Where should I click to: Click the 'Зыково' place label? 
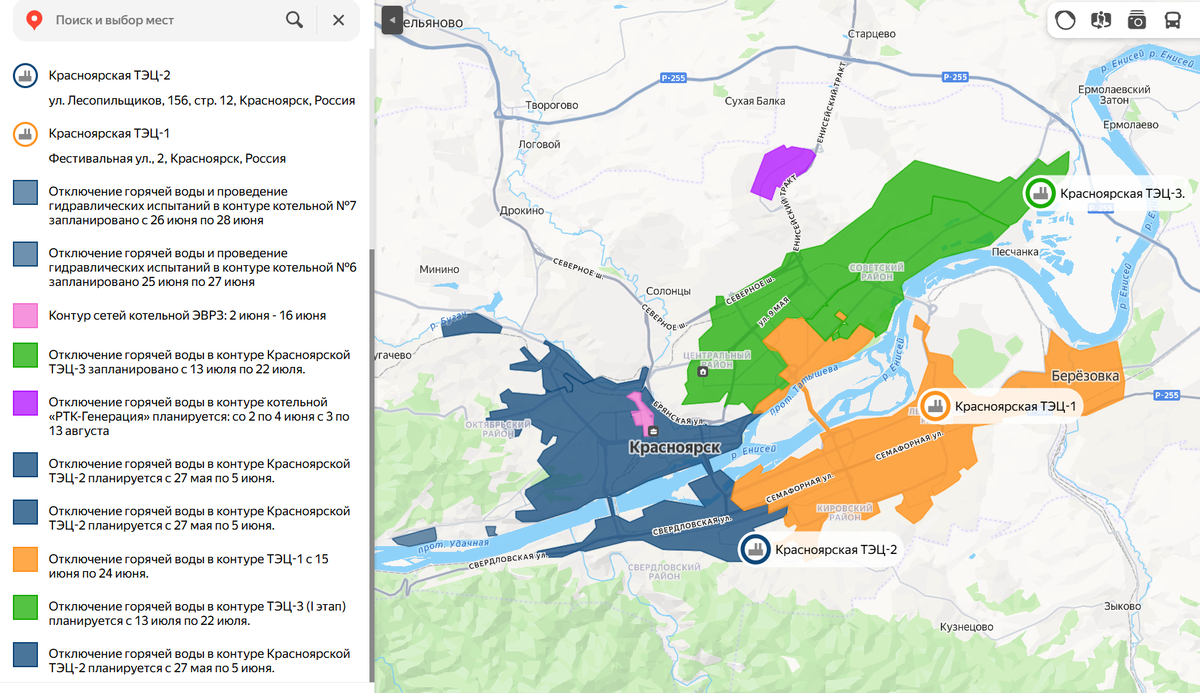tap(1122, 607)
